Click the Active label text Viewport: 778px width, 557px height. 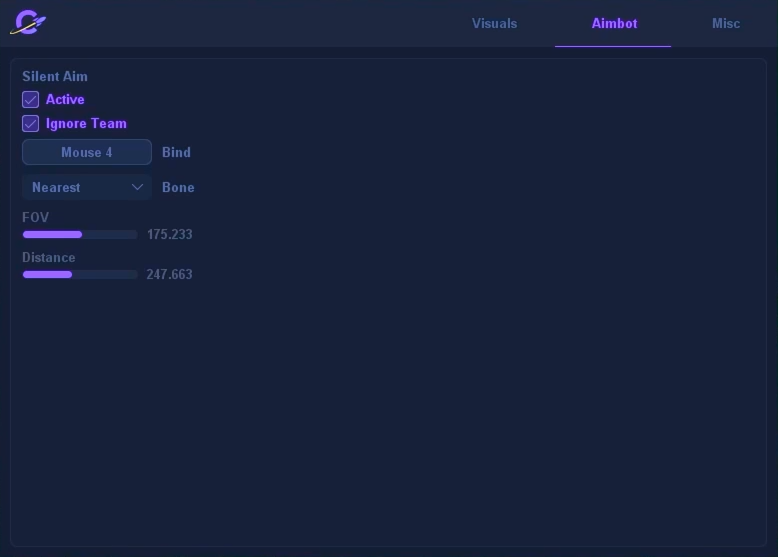(x=65, y=100)
